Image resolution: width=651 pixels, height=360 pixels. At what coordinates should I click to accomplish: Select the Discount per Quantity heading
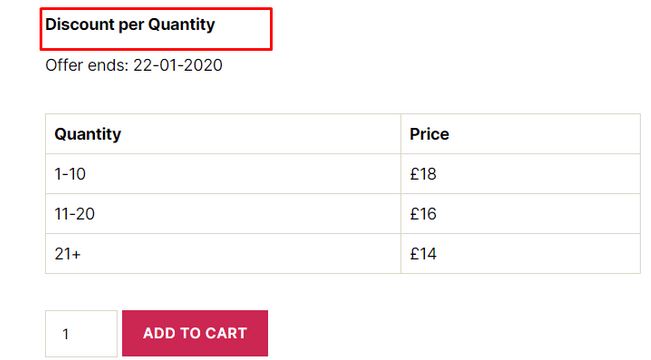(130, 24)
